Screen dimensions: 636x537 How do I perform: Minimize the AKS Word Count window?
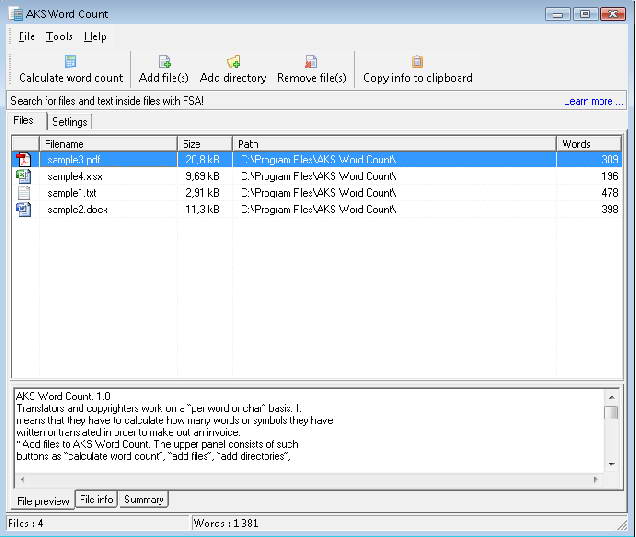coord(558,15)
